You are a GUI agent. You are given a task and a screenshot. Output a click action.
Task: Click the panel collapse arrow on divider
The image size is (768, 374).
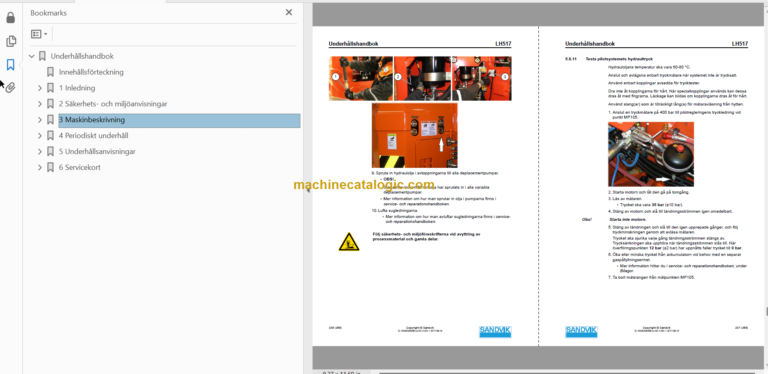(x=308, y=190)
